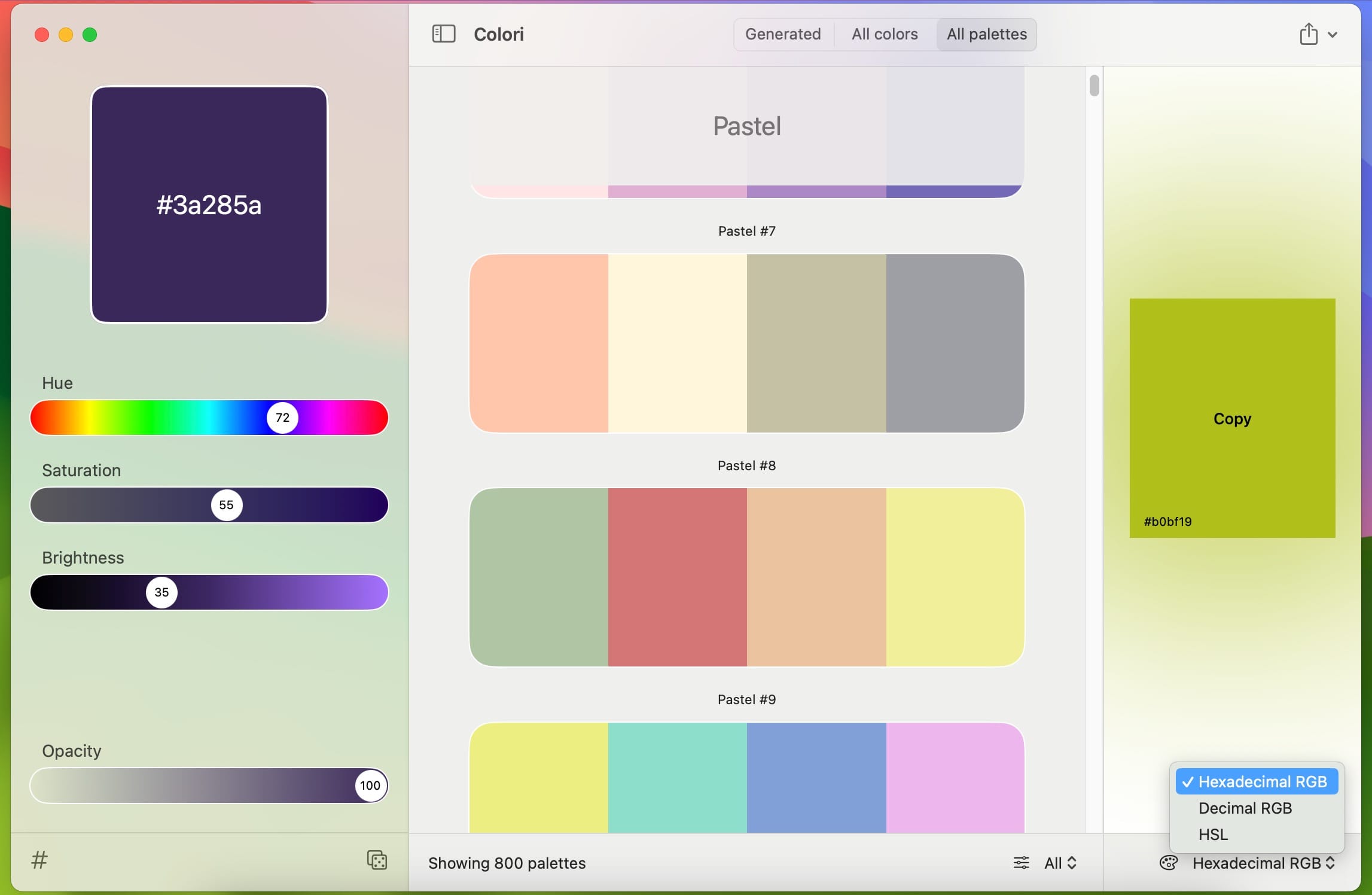Generate a random color with dice icon
Viewport: 1372px width, 895px height.
(x=377, y=860)
